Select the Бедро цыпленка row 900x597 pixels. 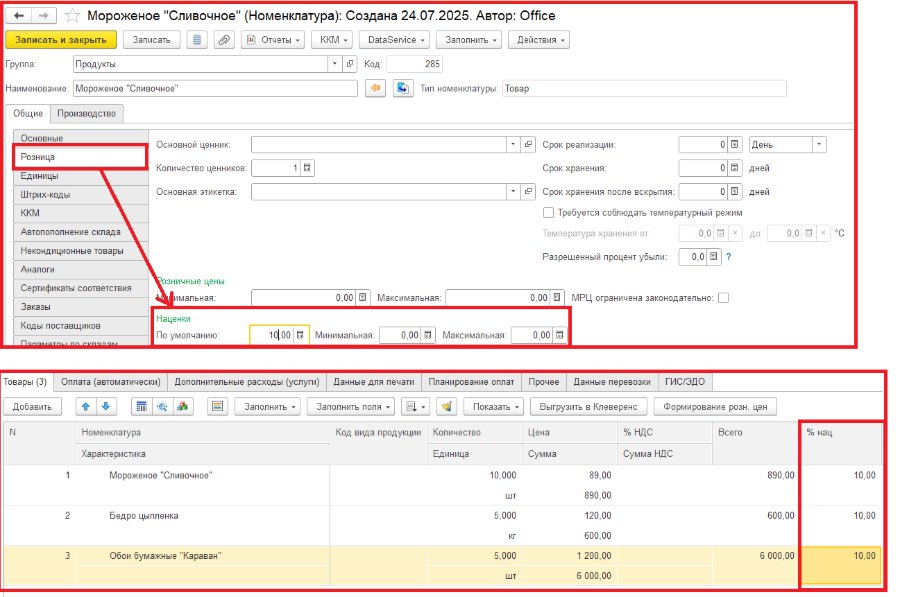click(442, 525)
